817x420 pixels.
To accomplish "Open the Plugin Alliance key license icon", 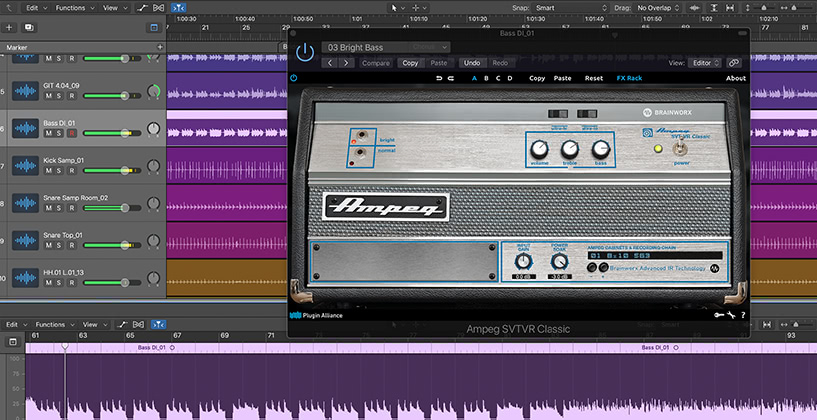I will 719,315.
